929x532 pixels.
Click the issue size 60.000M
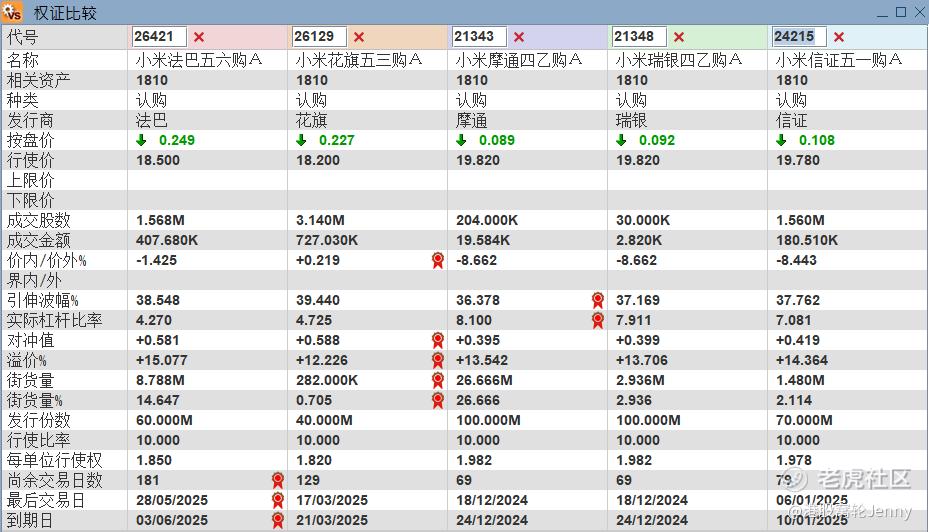(x=164, y=421)
